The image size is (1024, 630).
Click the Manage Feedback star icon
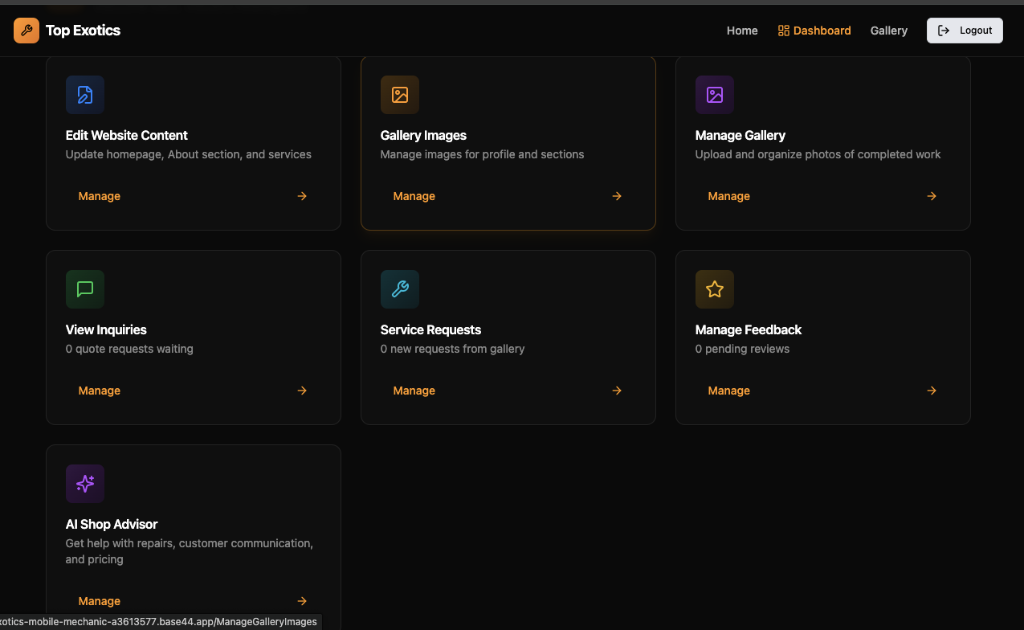(714, 289)
